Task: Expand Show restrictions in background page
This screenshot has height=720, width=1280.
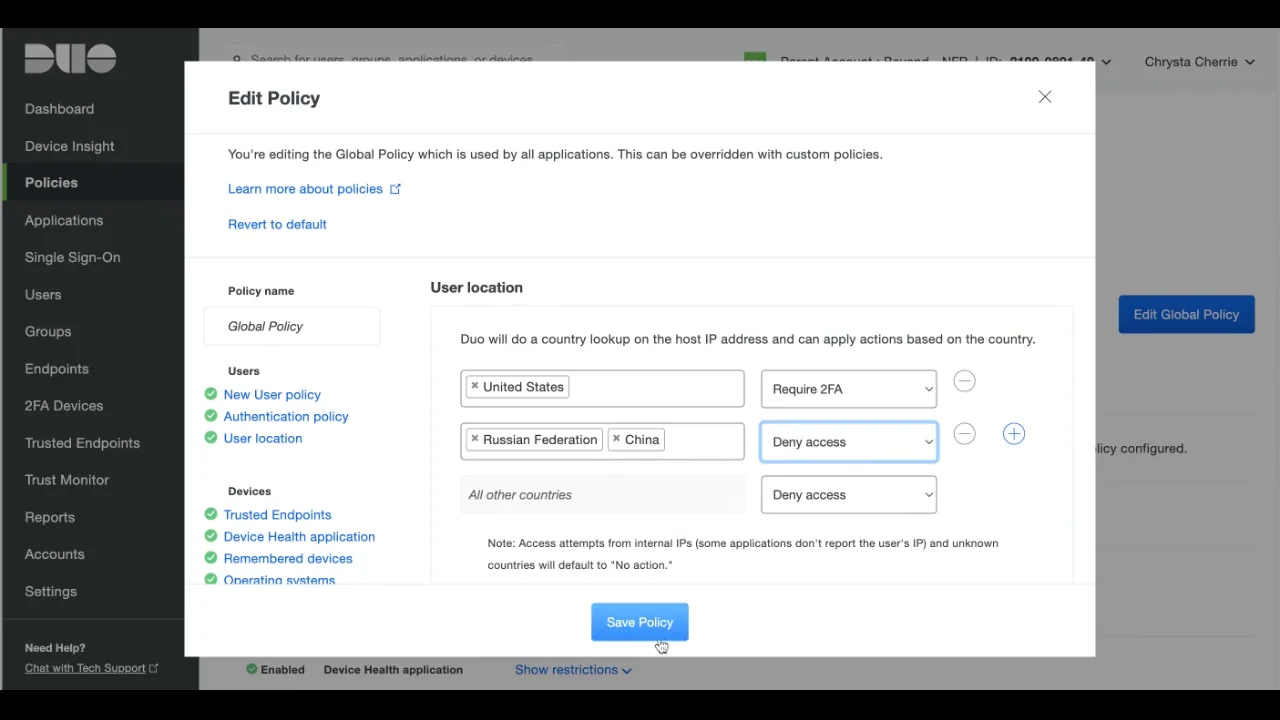Action: (573, 670)
